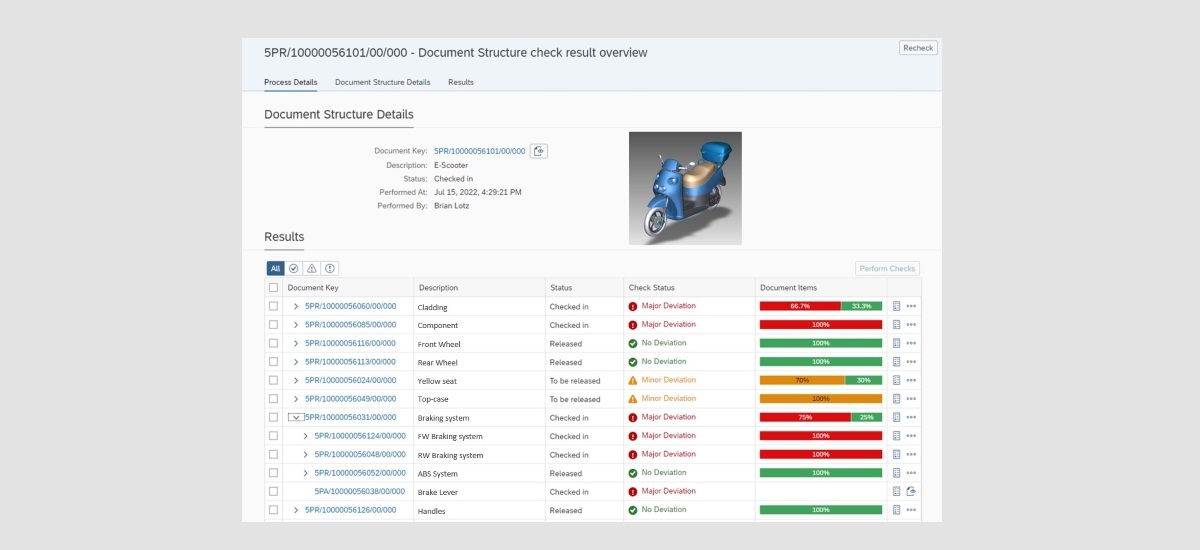Open details sheet icon for Braking system row
Viewport: 1200px width, 550px height.
click(897, 417)
